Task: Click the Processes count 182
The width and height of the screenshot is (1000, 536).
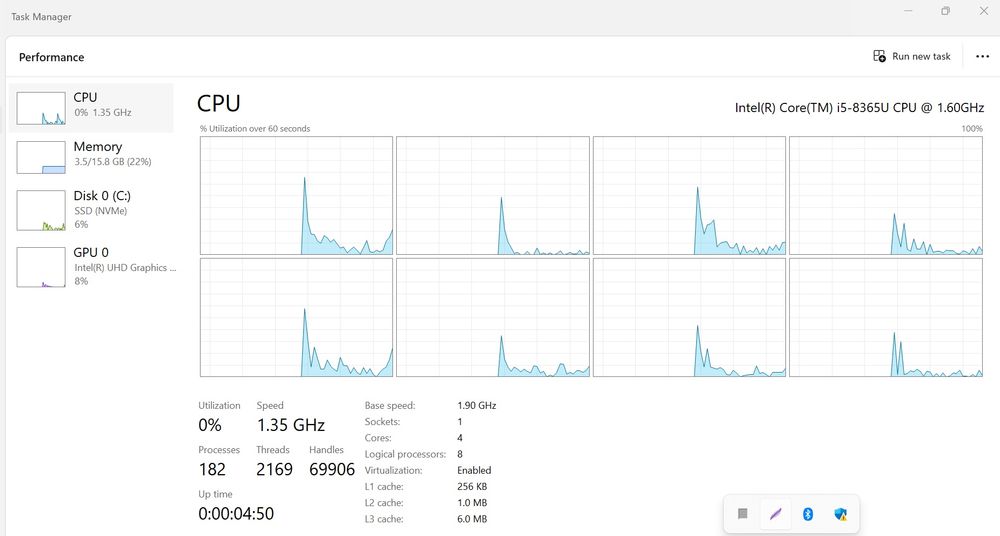Action: 212,470
